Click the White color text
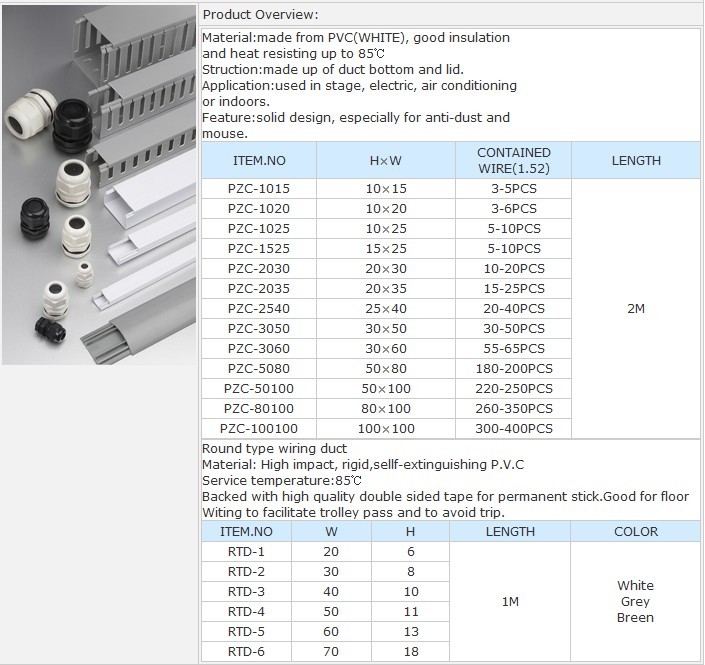 coord(635,585)
